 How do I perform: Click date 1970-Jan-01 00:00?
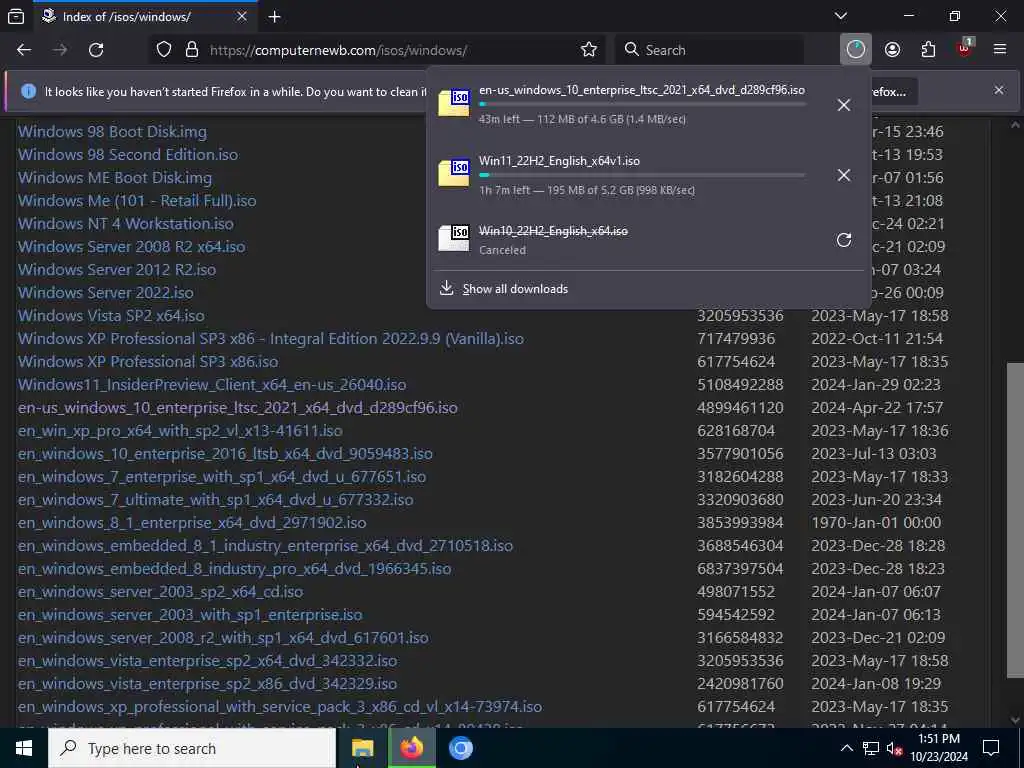(x=876, y=522)
